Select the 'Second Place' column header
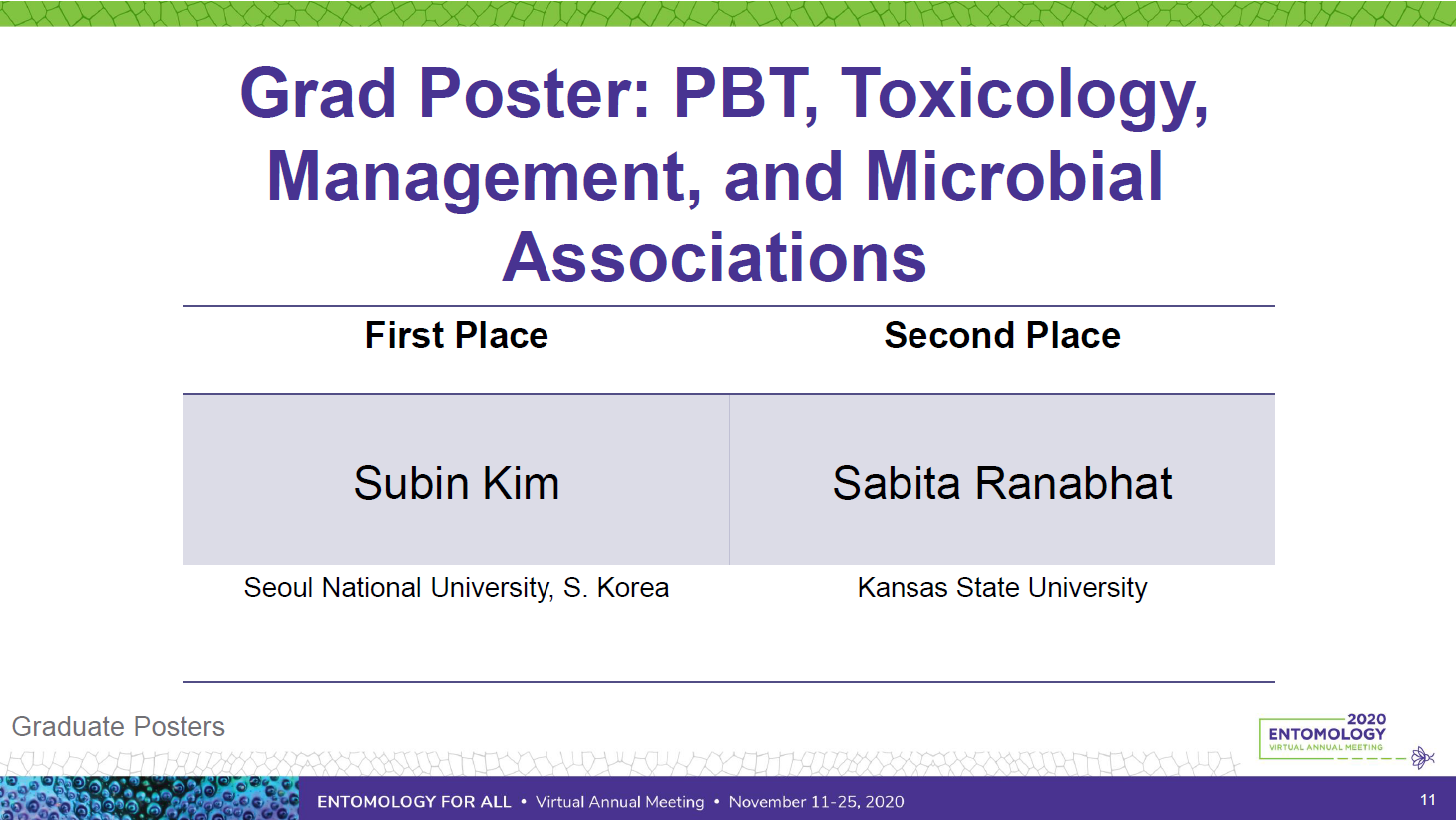1456x820 pixels. click(x=1002, y=336)
